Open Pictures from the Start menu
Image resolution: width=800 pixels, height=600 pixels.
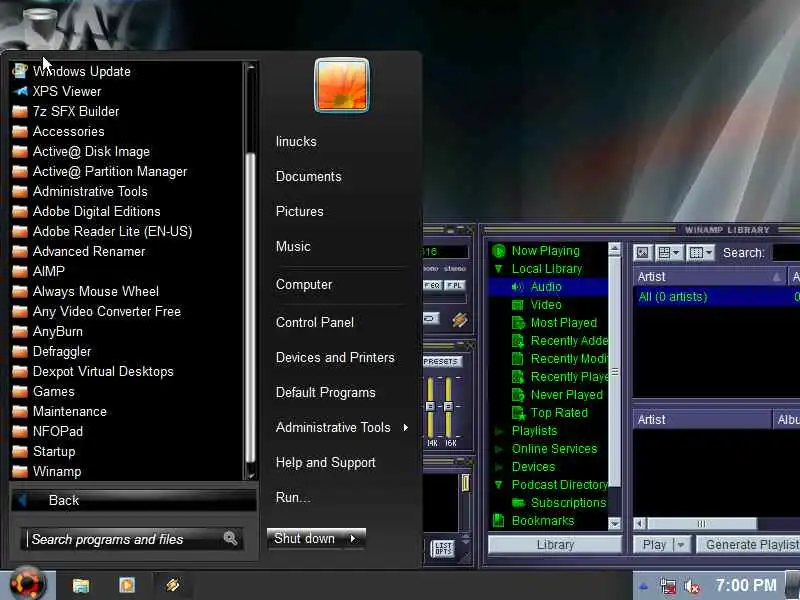[x=299, y=211]
